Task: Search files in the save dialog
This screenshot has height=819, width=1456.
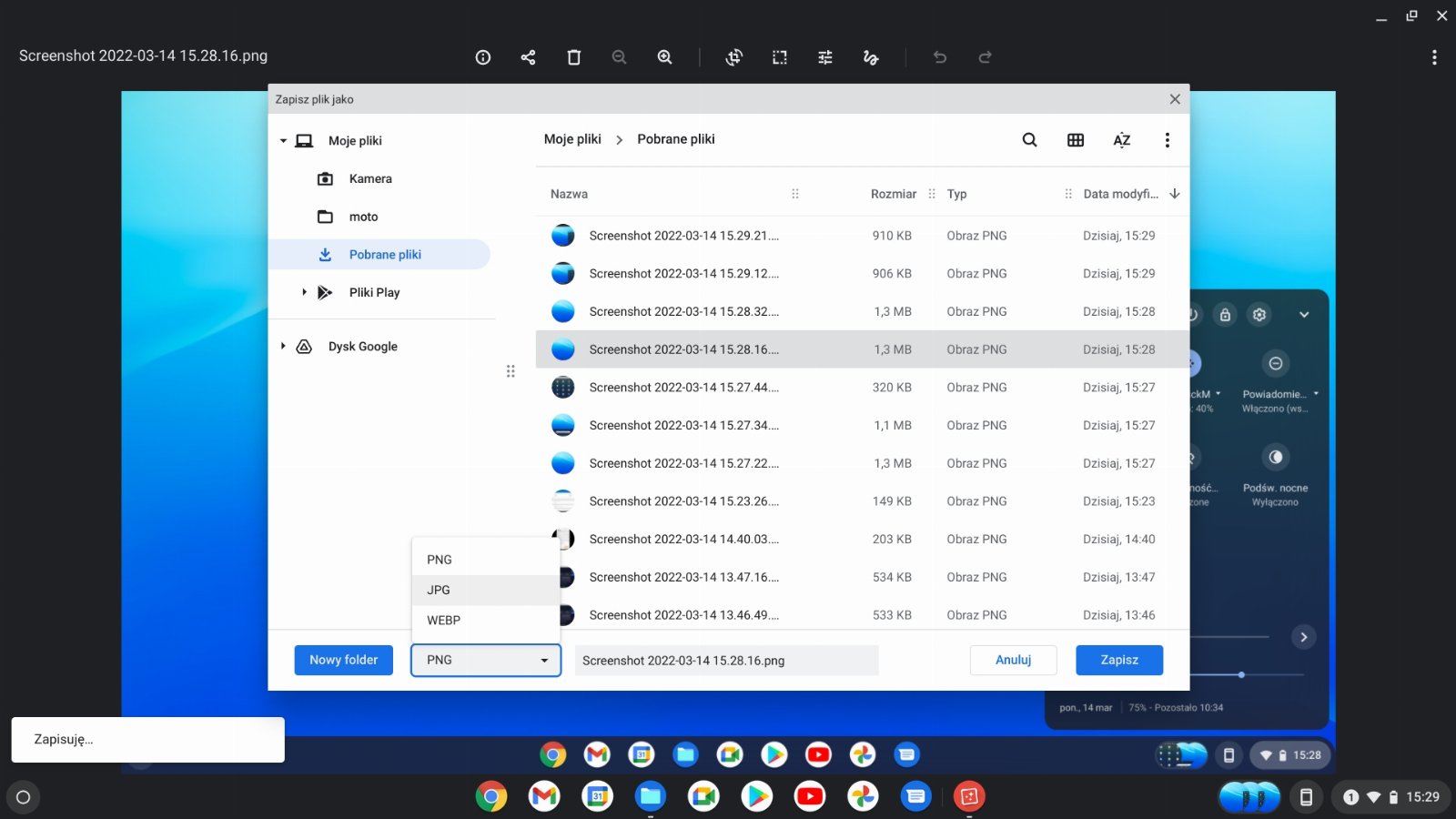Action: (x=1029, y=140)
